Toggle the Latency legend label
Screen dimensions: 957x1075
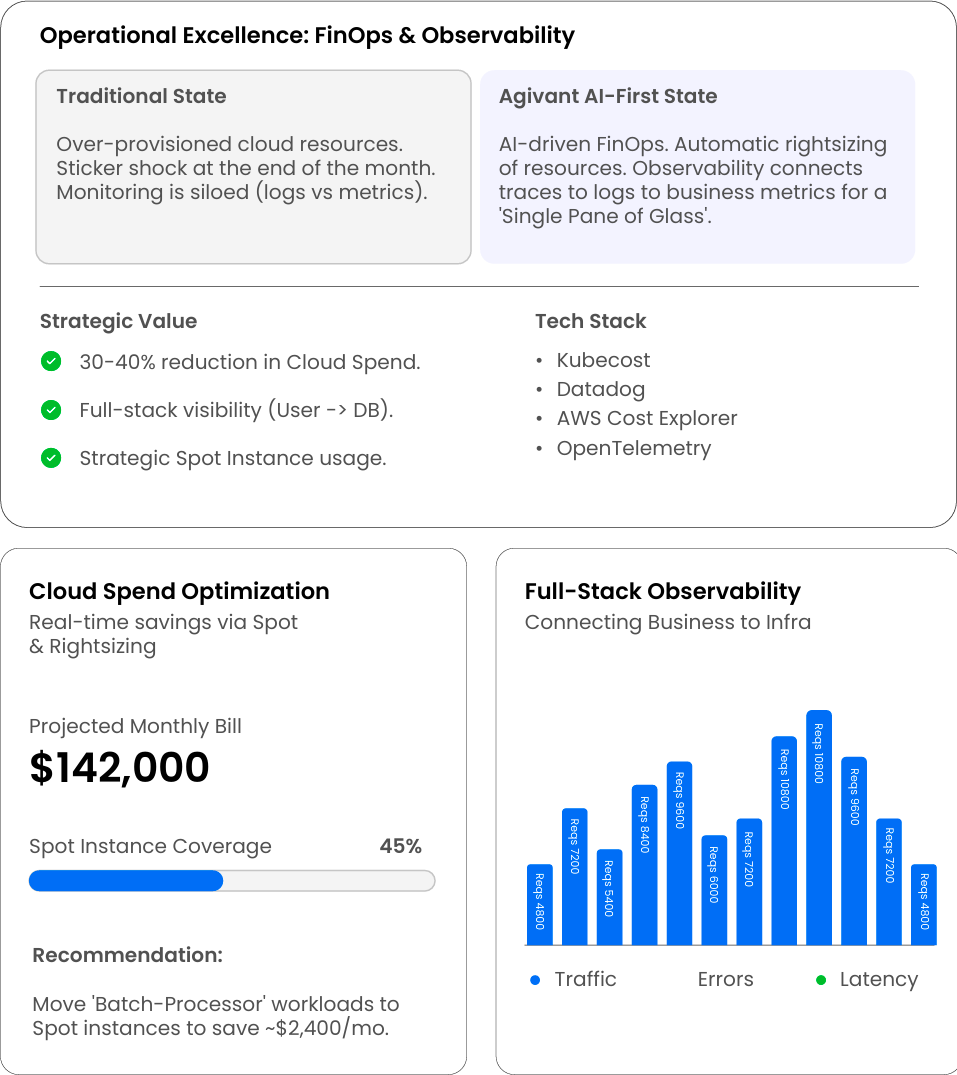click(x=878, y=980)
